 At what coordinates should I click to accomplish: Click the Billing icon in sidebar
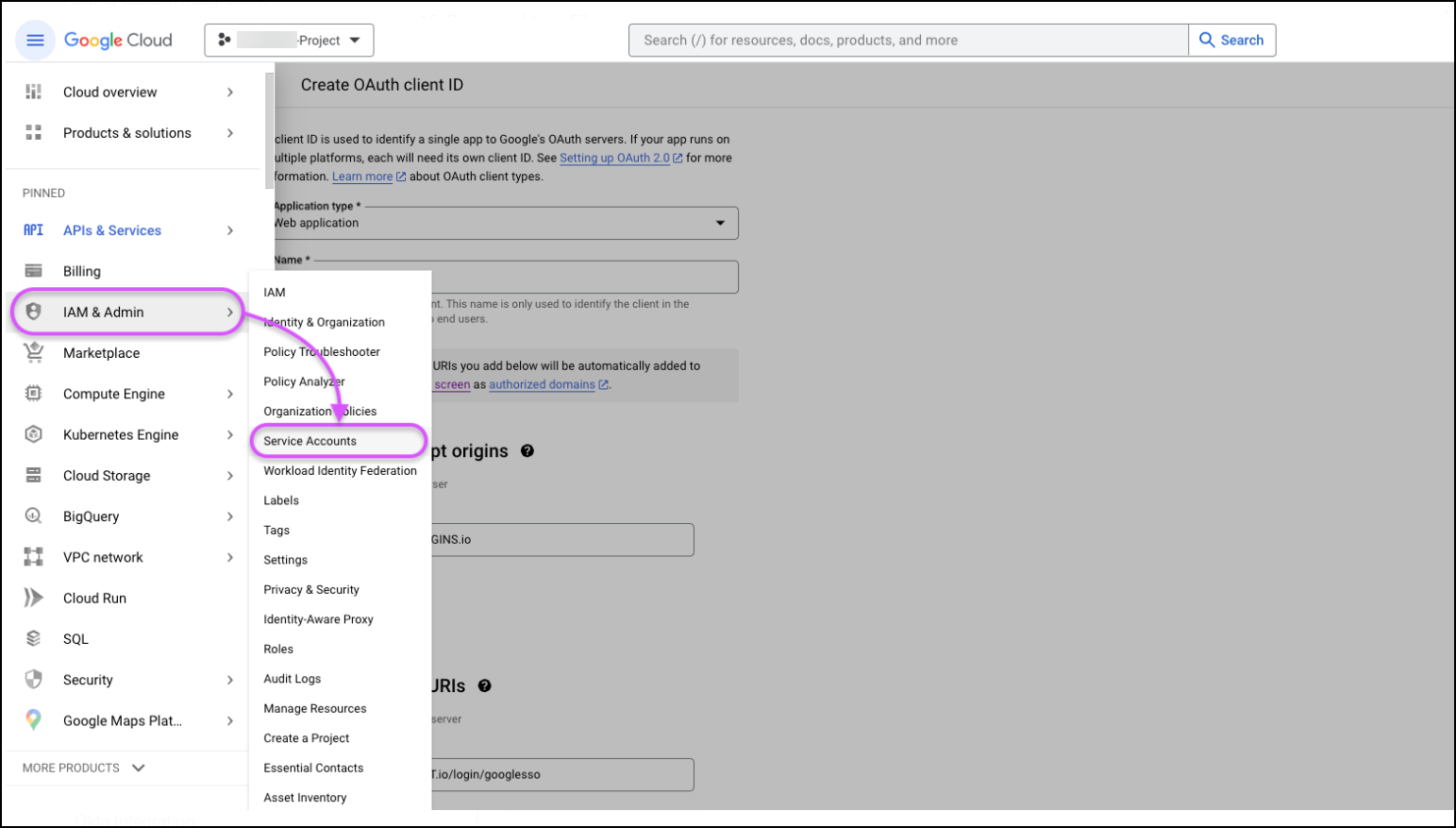tap(34, 271)
